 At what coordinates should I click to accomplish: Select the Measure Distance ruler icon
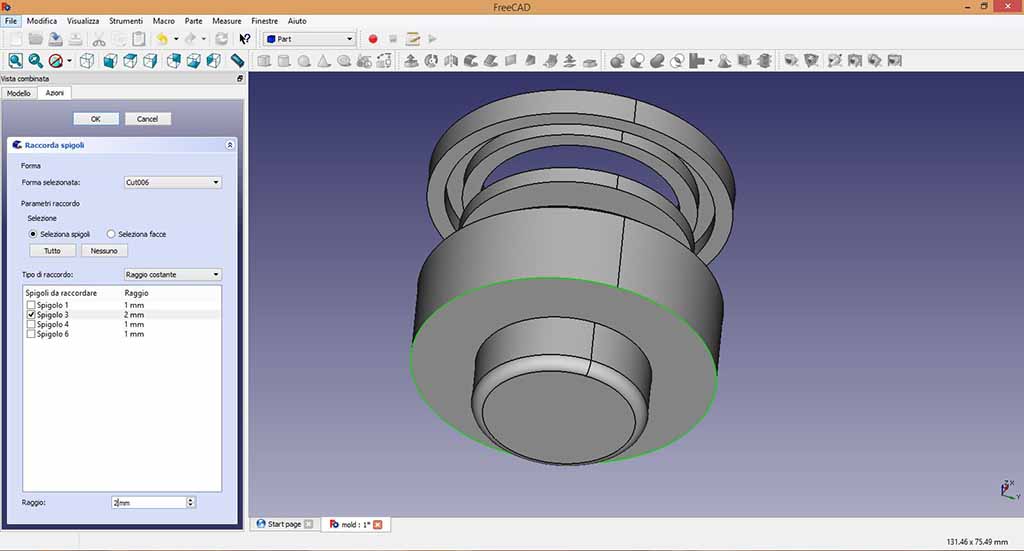click(x=238, y=61)
